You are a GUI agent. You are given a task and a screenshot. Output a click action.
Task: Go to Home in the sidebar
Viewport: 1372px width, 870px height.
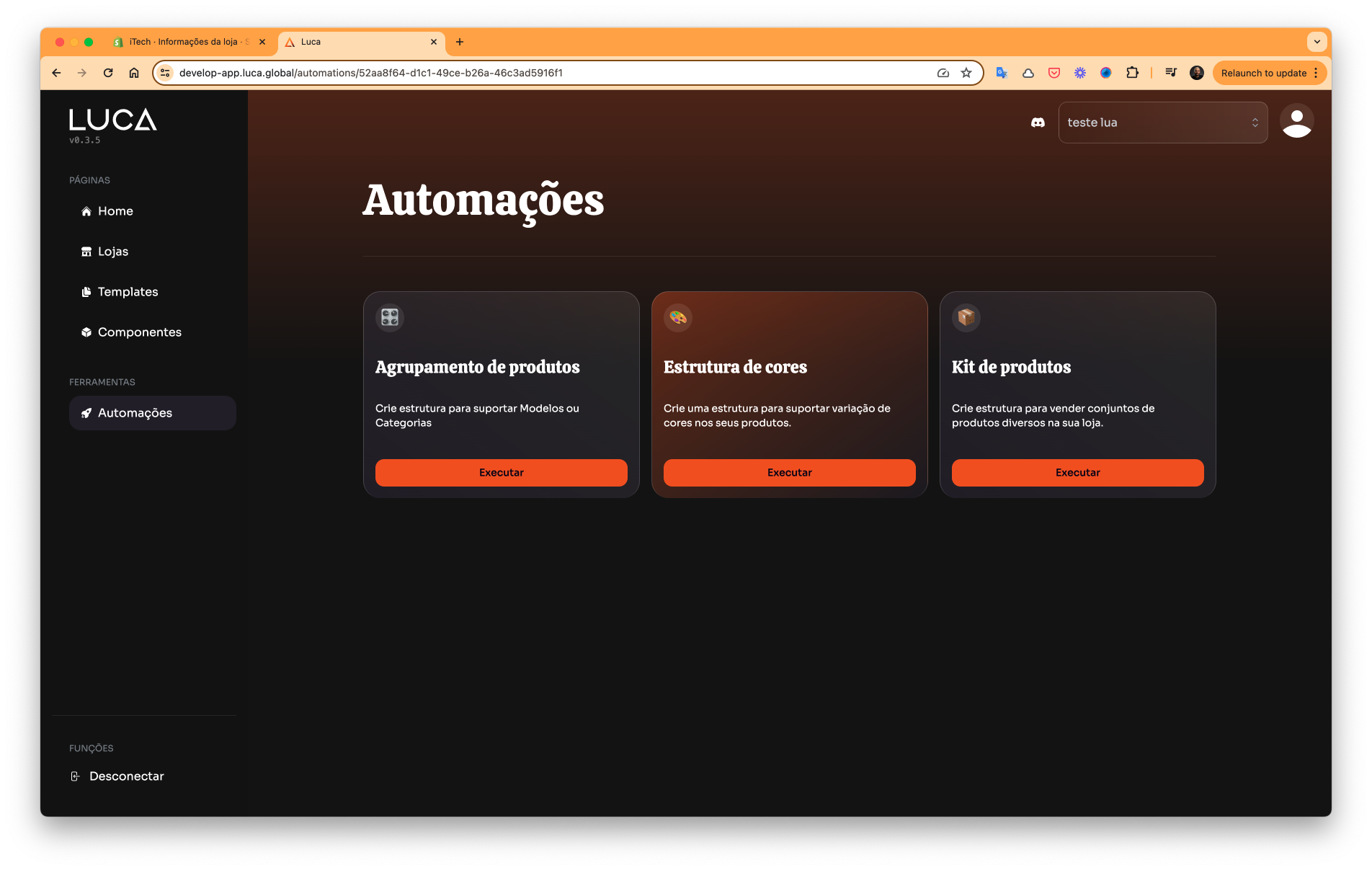(x=115, y=211)
